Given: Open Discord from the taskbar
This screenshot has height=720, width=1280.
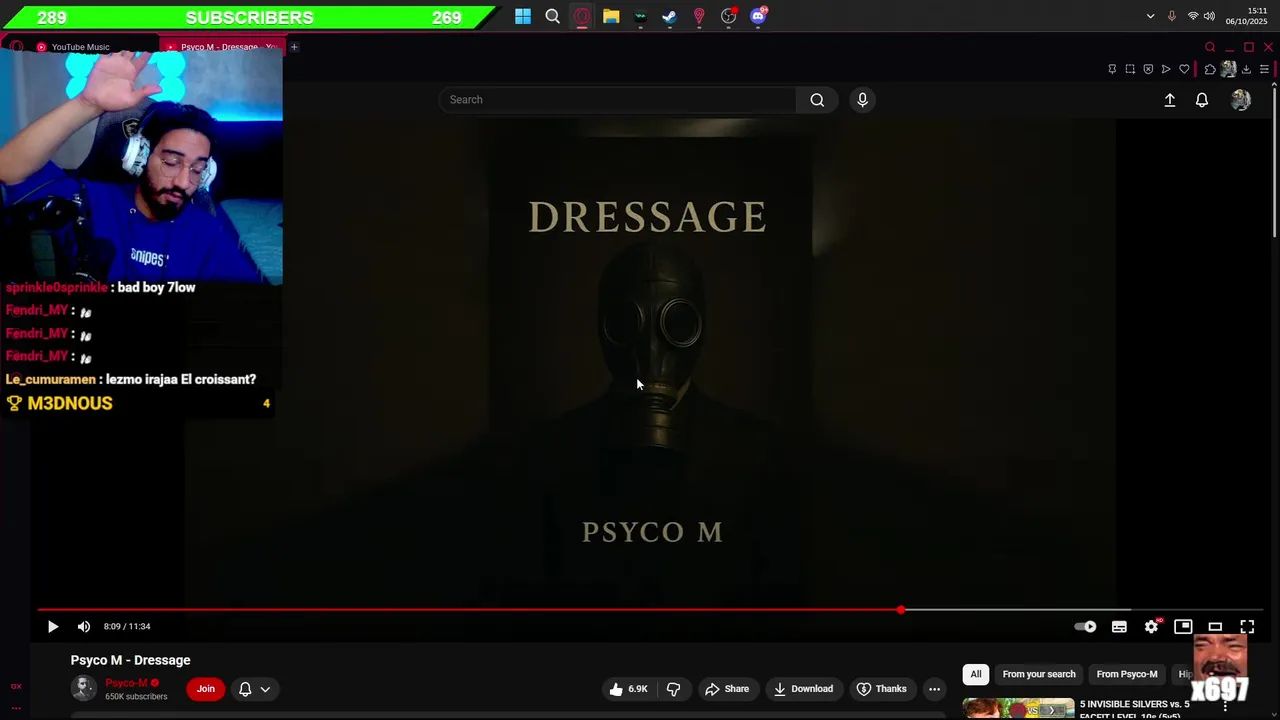Looking at the screenshot, I should pos(758,16).
